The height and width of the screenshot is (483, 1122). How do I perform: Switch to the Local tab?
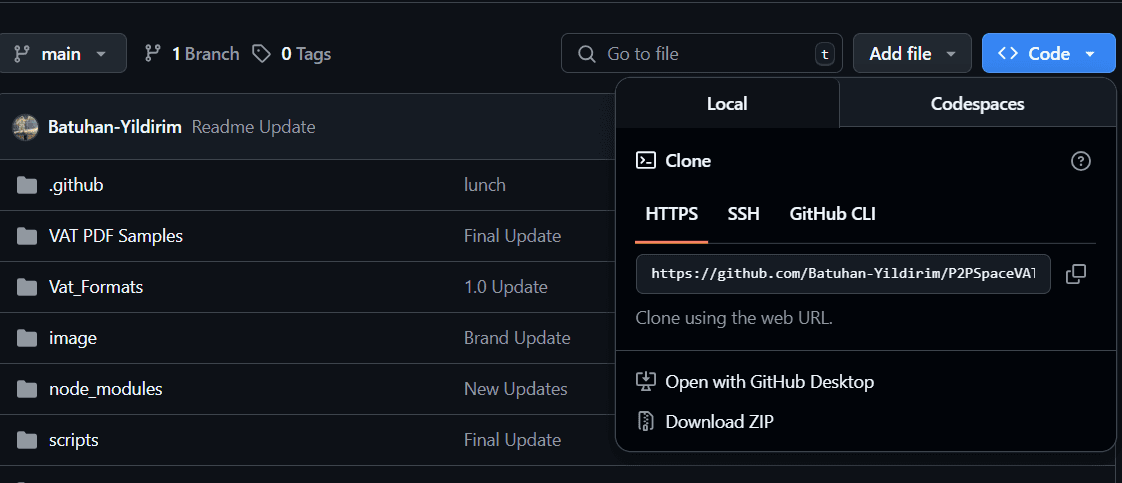[x=727, y=104]
